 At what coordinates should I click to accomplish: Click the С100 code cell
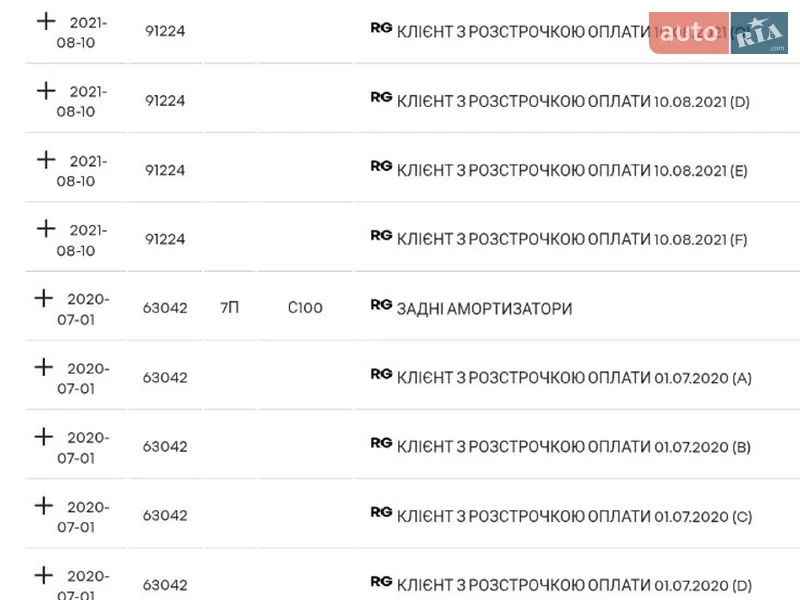[305, 308]
